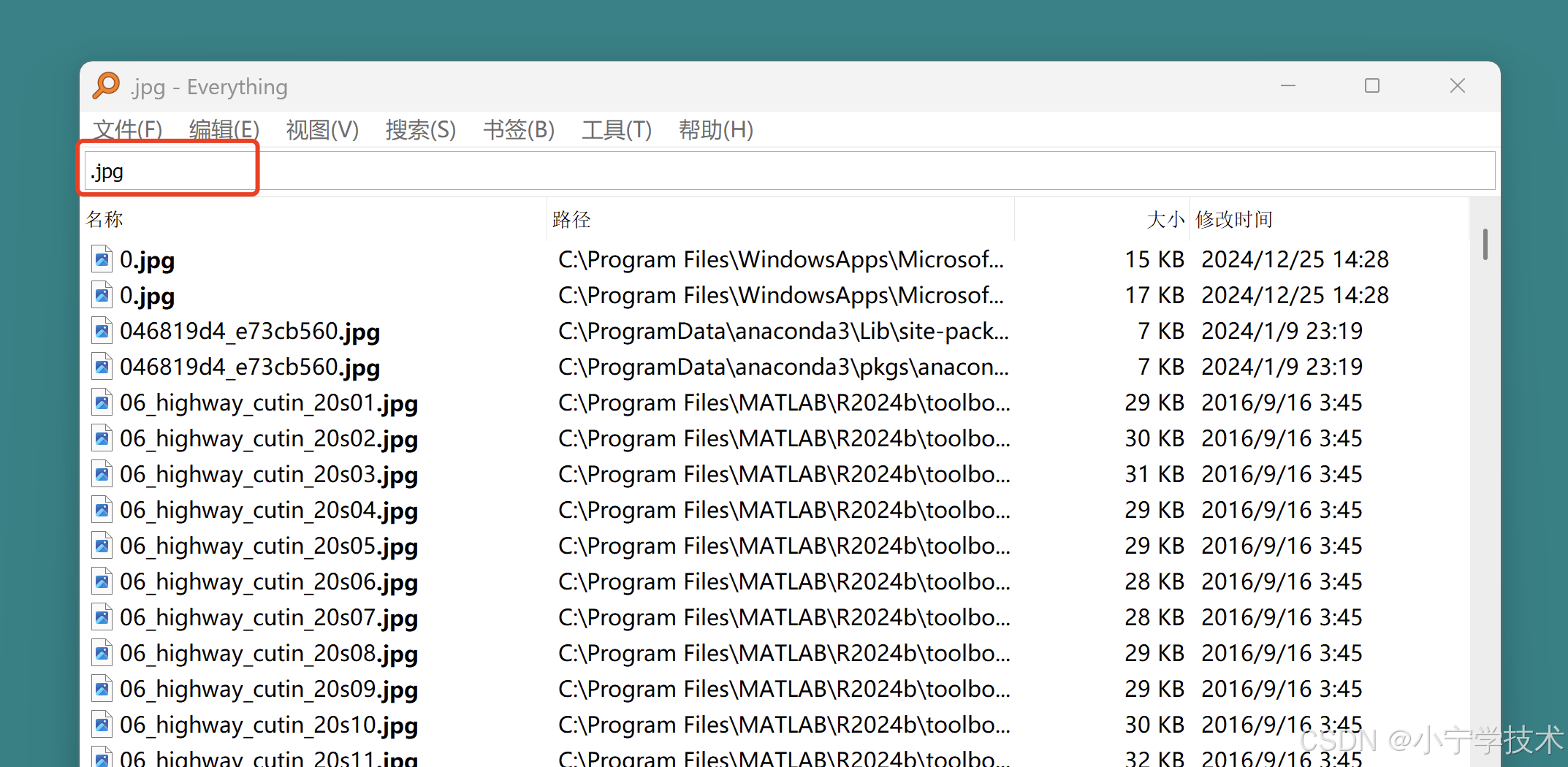Screen dimensions: 1568x767
Task: Open the 书签(B) menu
Action: pos(519,130)
